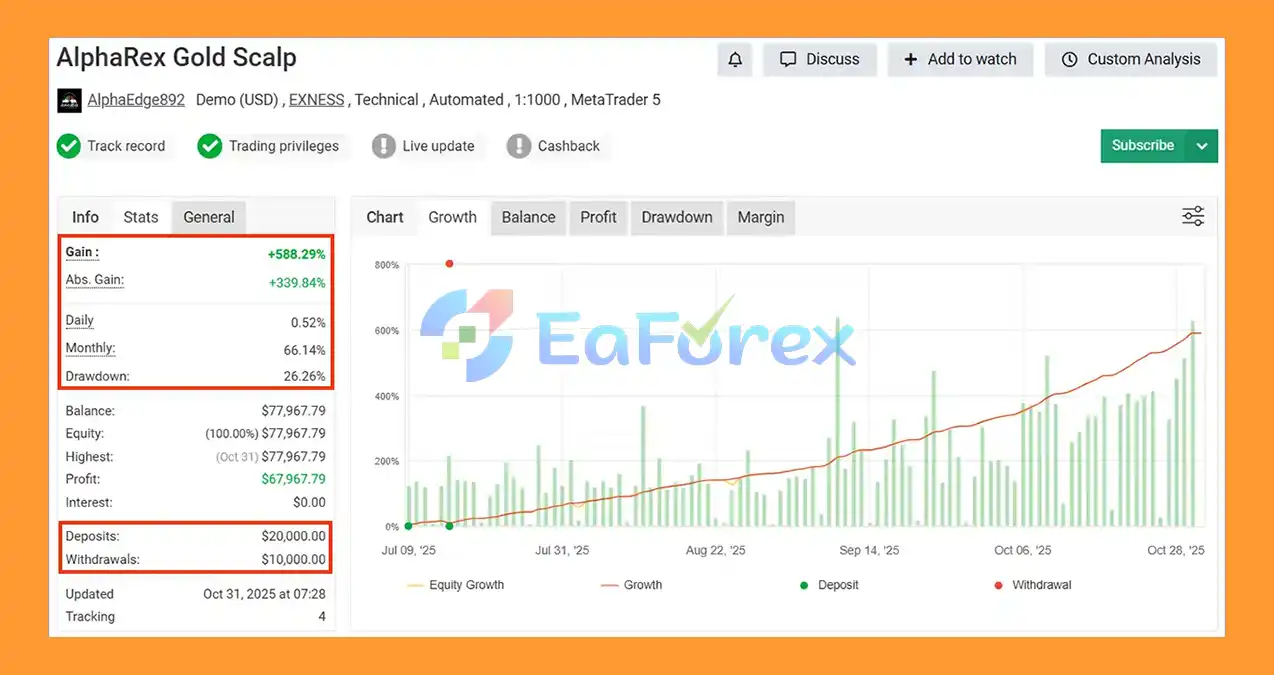Click the red withdrawal dot on chart
This screenshot has width=1274, height=675.
449,264
